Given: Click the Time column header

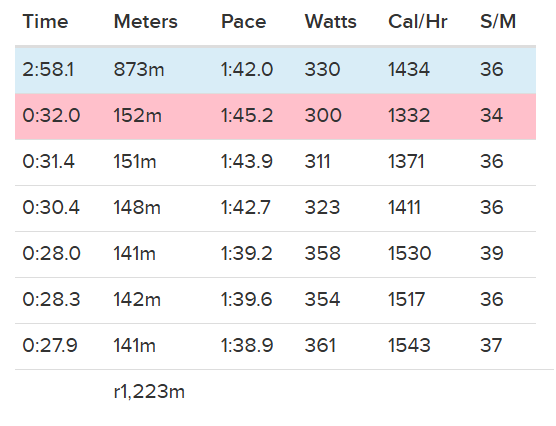Looking at the screenshot, I should [45, 22].
